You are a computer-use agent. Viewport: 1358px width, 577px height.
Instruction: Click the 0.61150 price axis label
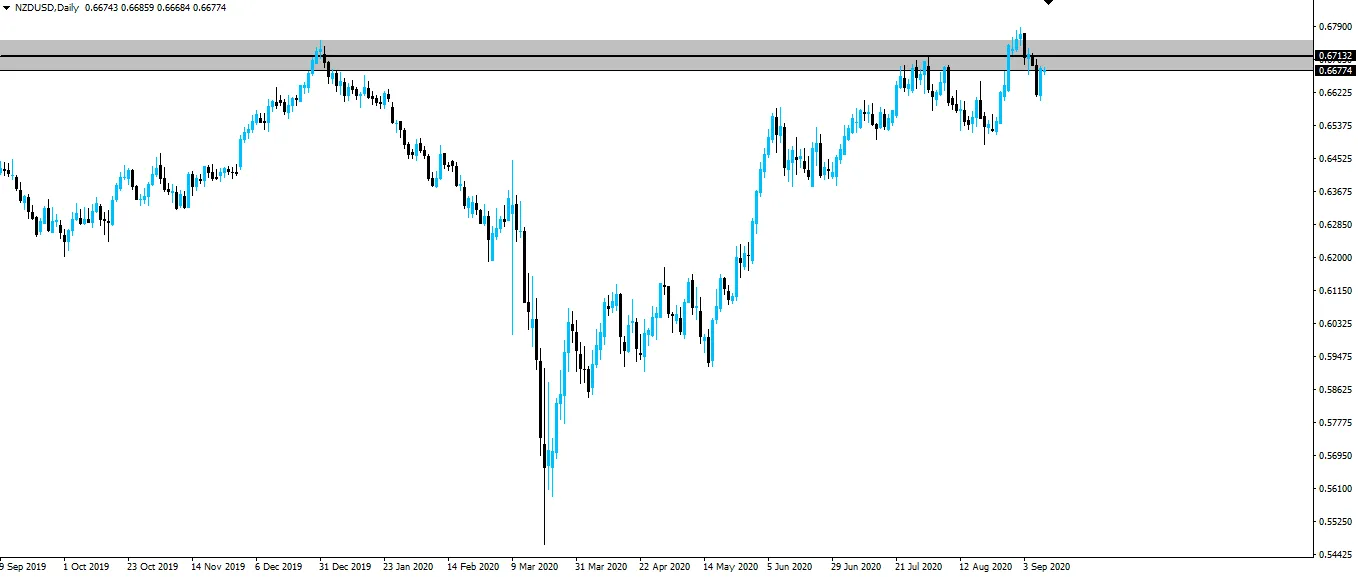point(1336,290)
